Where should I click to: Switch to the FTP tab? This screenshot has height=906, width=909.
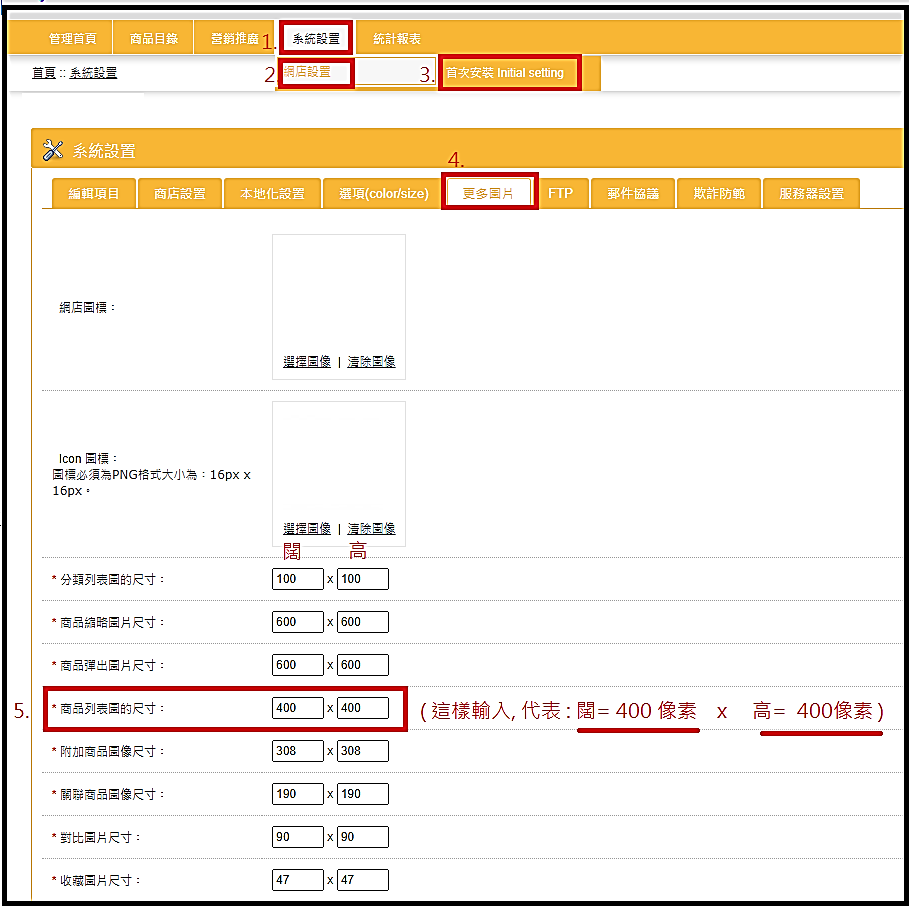561,193
